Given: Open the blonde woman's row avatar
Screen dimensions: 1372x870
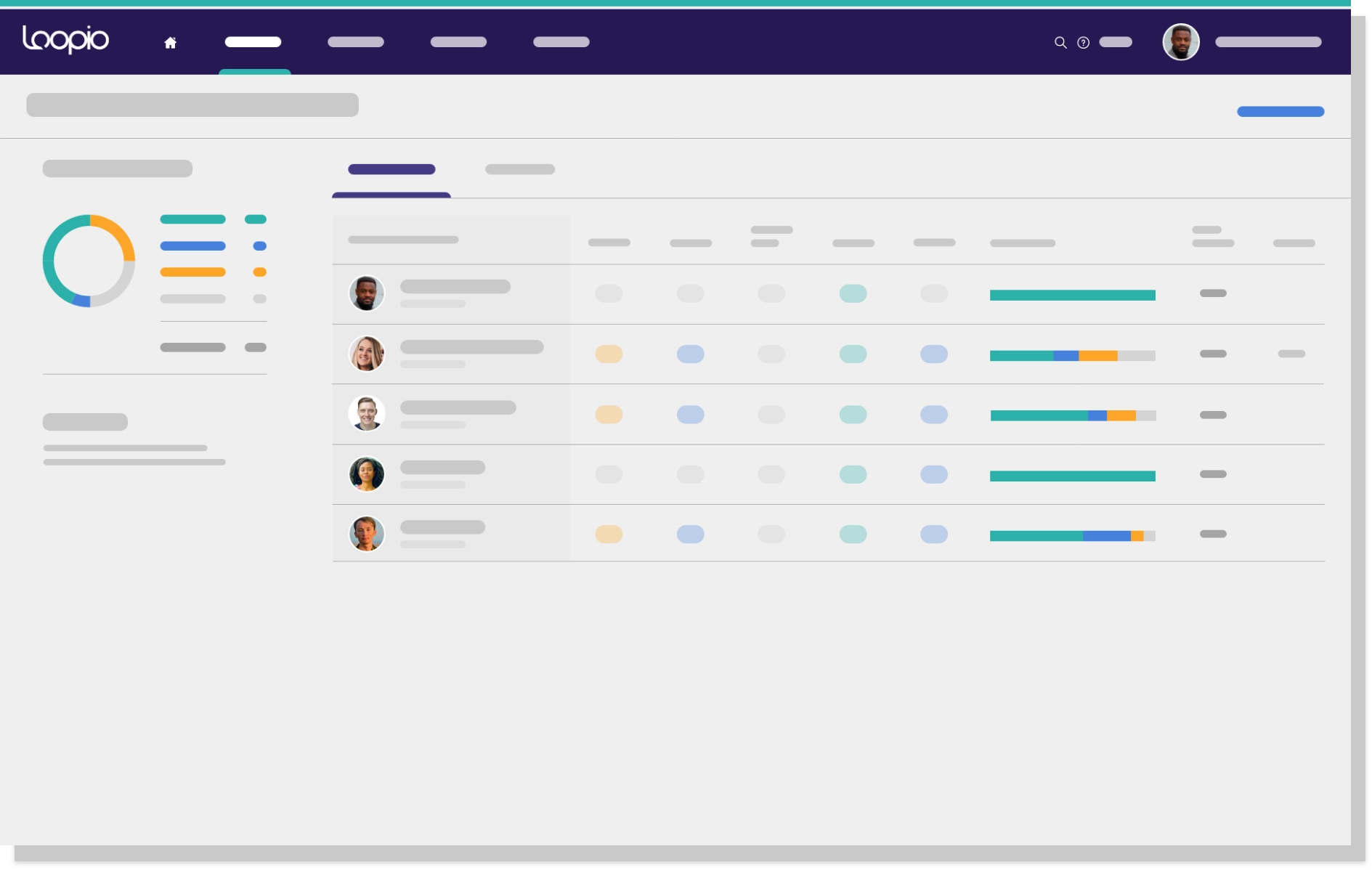Looking at the screenshot, I should 367,354.
